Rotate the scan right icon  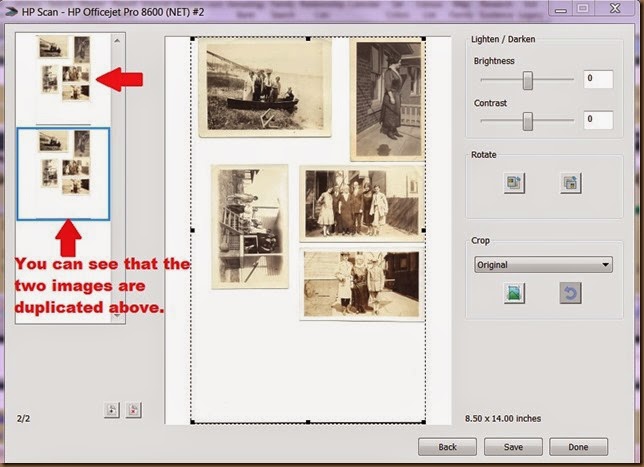[570, 183]
